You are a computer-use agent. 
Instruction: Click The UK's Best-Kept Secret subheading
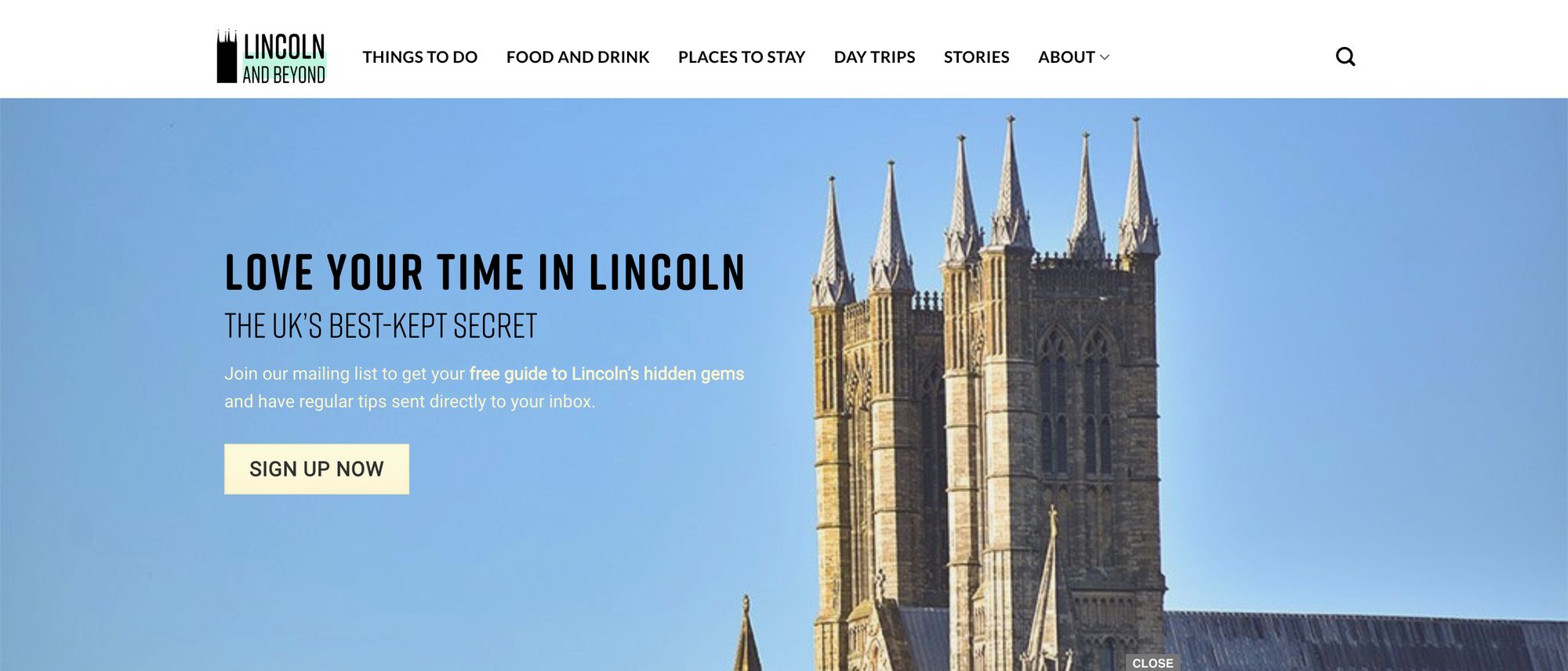[x=380, y=326]
